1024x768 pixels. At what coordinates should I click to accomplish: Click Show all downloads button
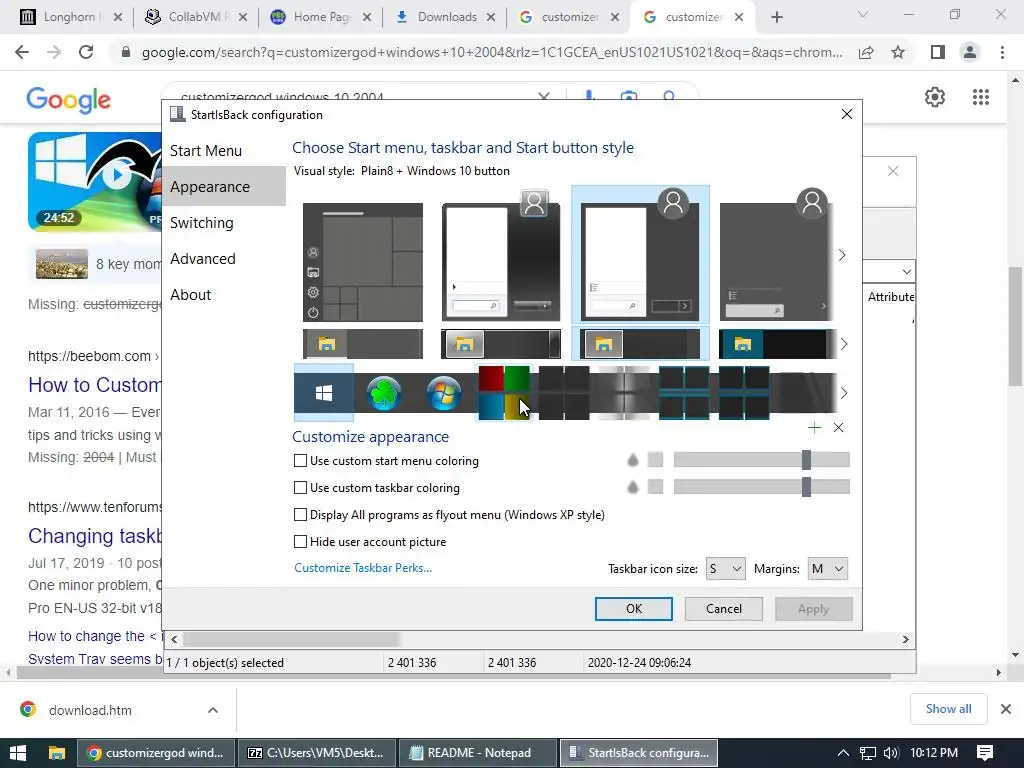948,709
